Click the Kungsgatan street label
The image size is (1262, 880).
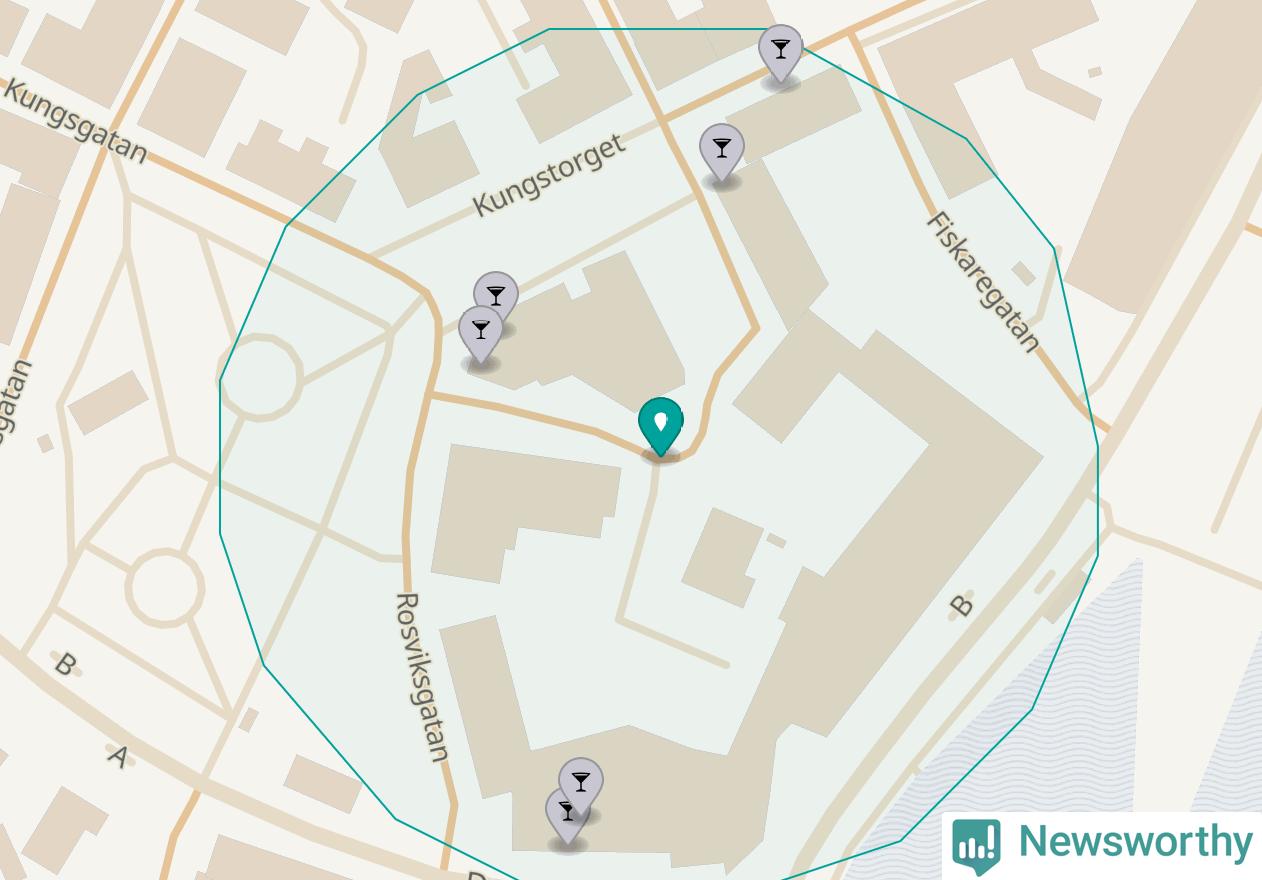pos(76,121)
